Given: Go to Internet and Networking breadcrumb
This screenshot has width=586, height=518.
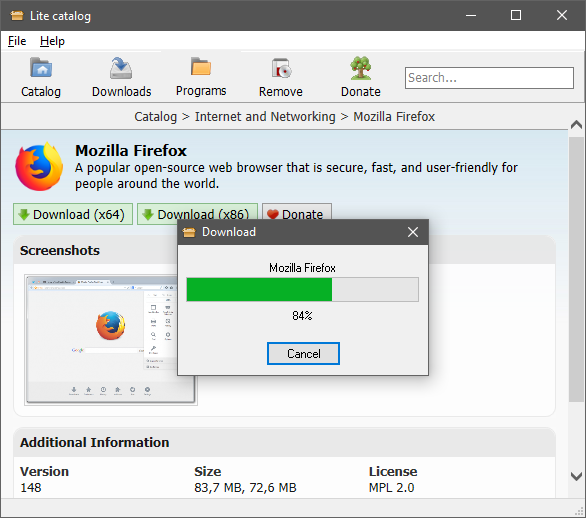Looking at the screenshot, I should click(265, 117).
